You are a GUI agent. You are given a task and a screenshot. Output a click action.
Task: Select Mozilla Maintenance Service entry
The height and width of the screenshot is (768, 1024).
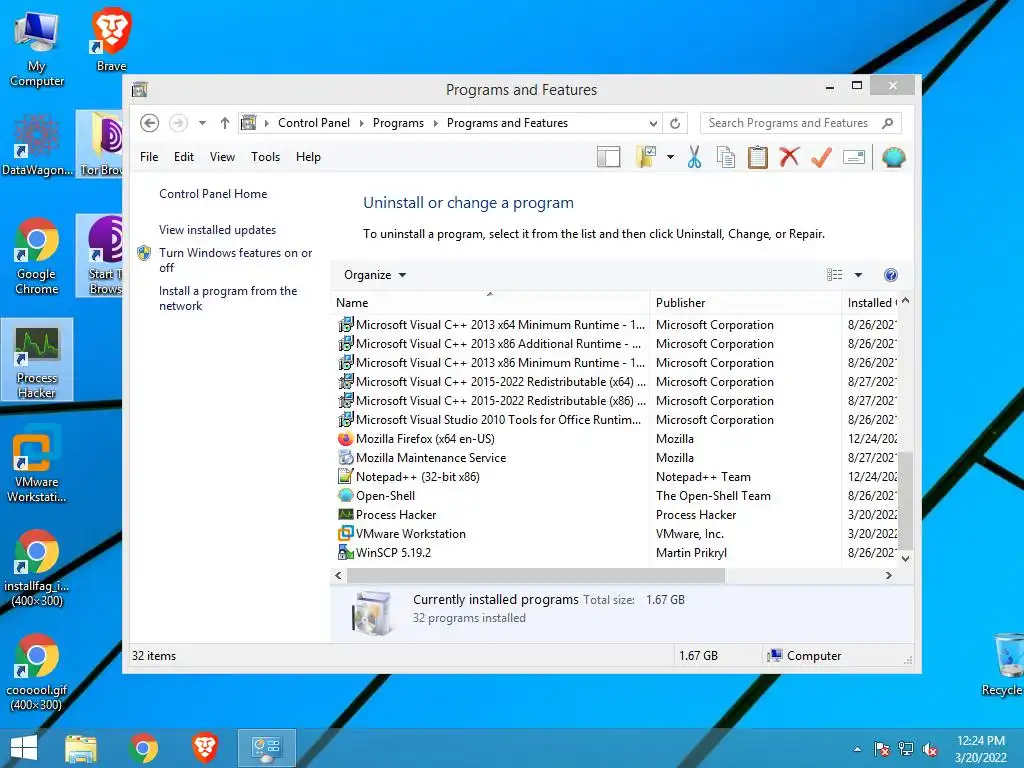(x=431, y=458)
